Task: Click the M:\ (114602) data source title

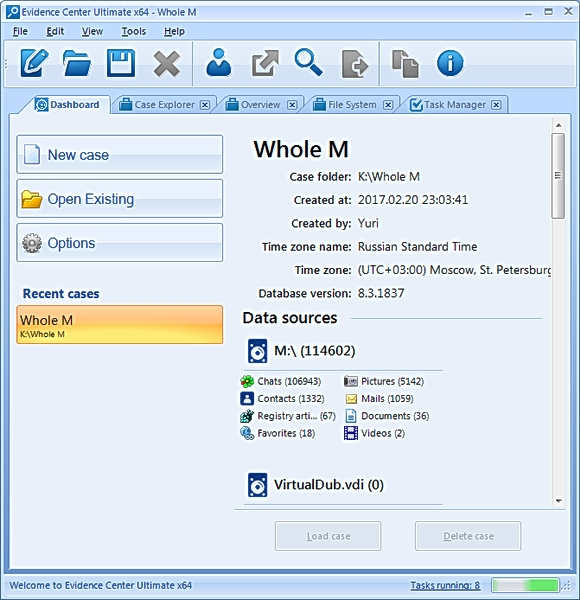Action: click(315, 351)
